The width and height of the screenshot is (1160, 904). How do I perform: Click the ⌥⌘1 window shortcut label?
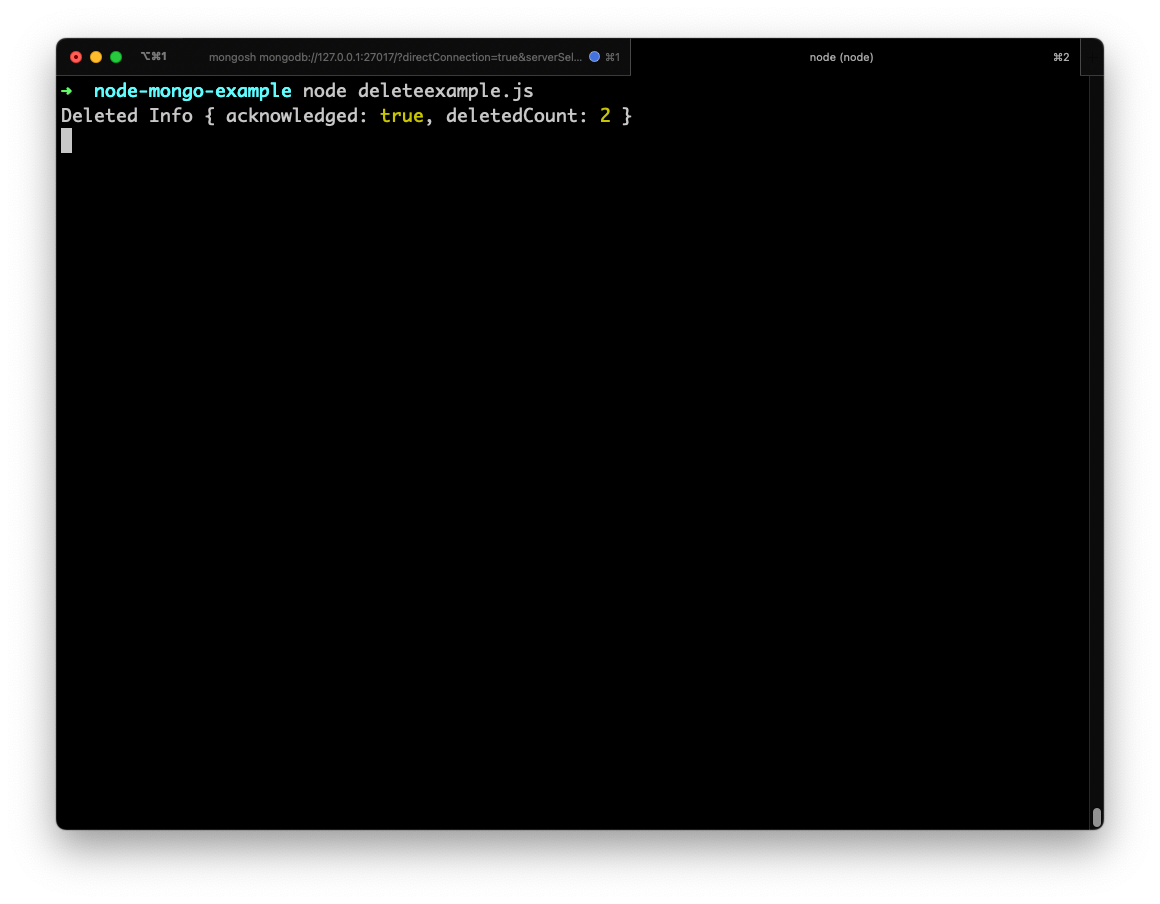154,56
